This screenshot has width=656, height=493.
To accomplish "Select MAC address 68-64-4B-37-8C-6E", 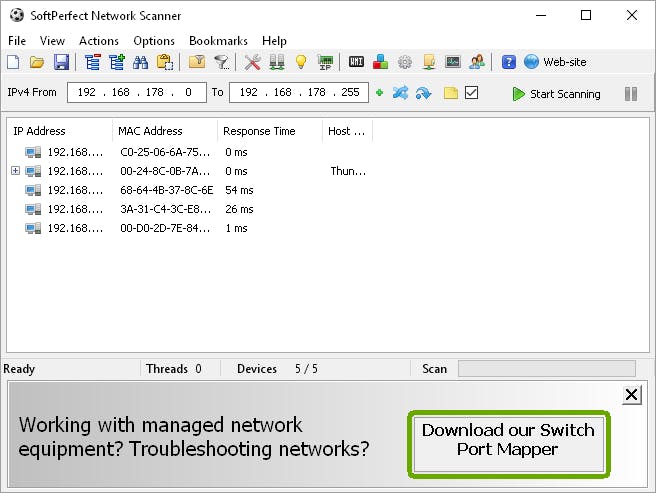I will [167, 190].
